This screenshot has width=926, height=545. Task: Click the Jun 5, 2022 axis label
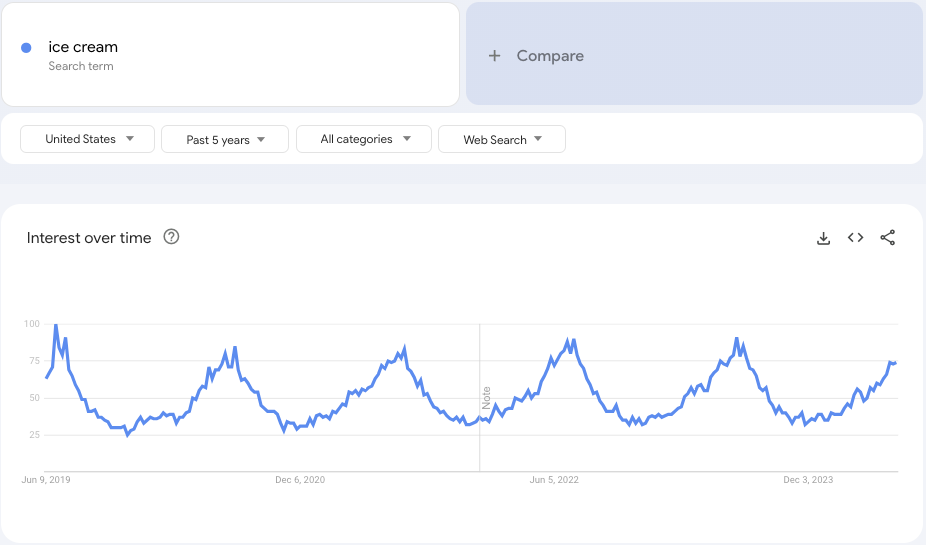coord(554,480)
